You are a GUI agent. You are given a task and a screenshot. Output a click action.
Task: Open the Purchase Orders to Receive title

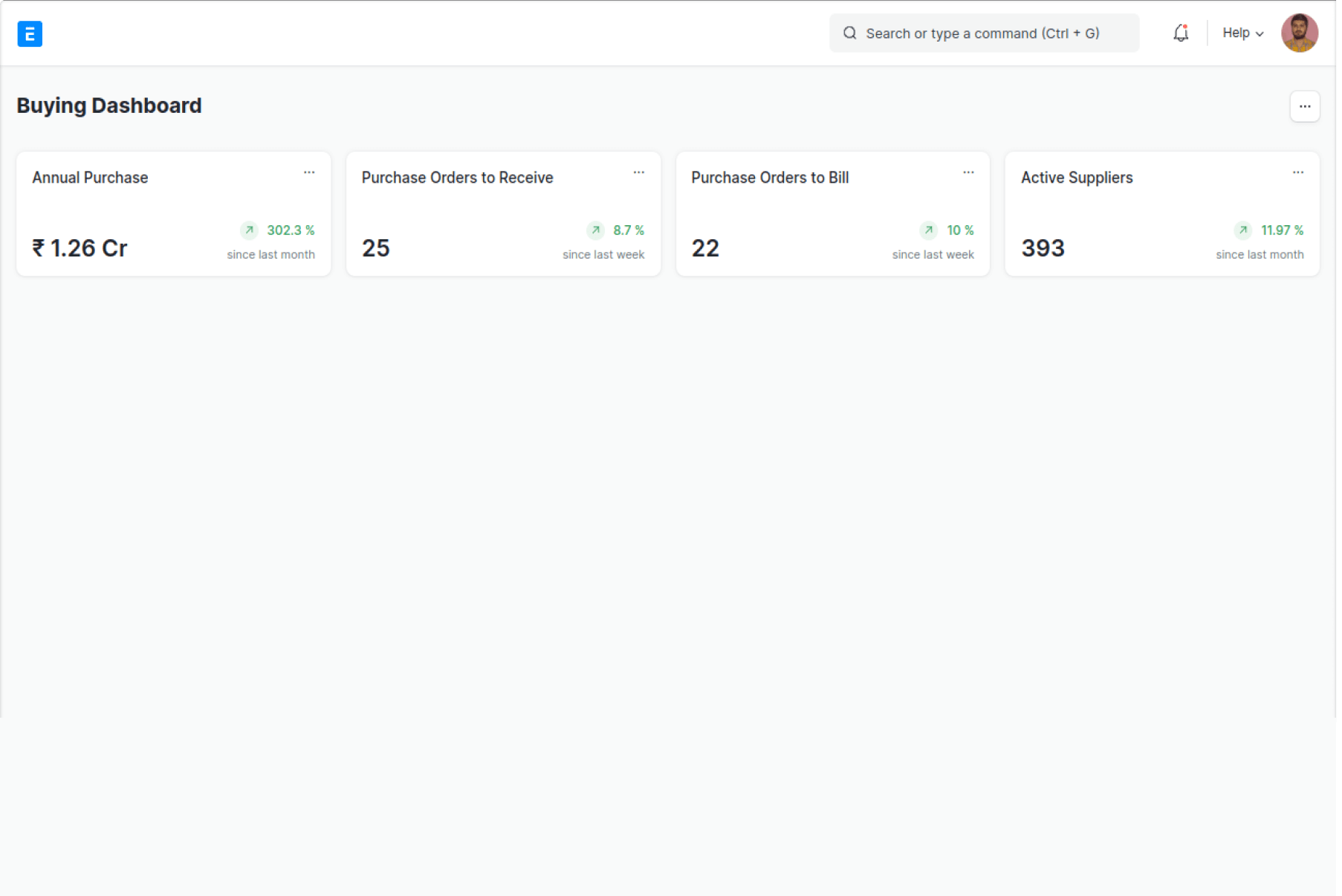point(459,178)
